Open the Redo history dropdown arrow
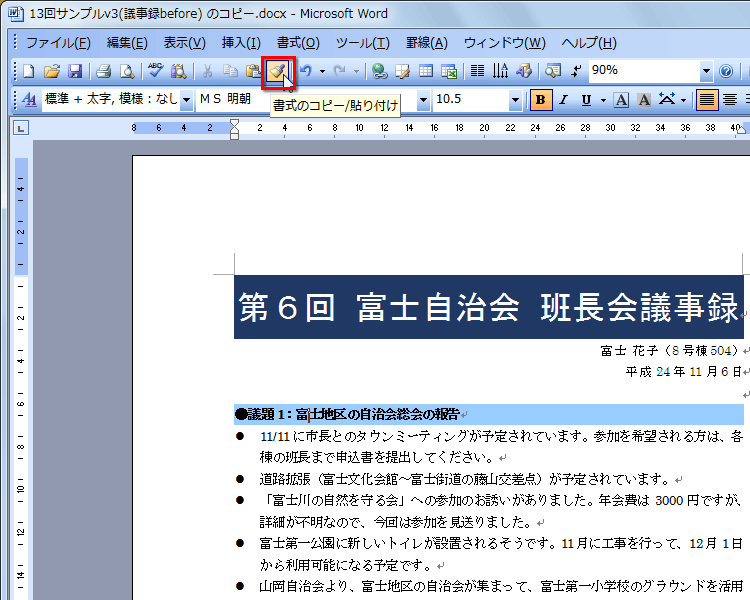 [356, 72]
